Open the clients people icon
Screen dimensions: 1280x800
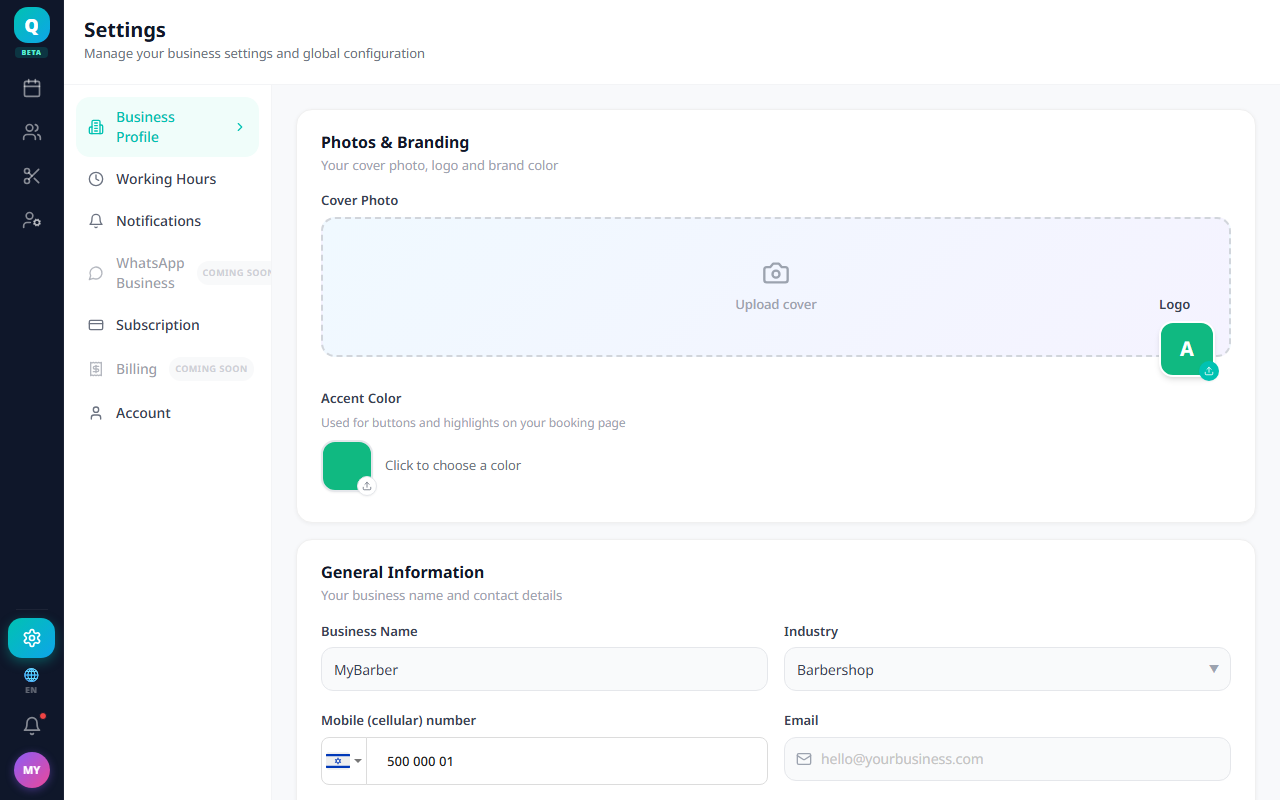click(x=32, y=132)
